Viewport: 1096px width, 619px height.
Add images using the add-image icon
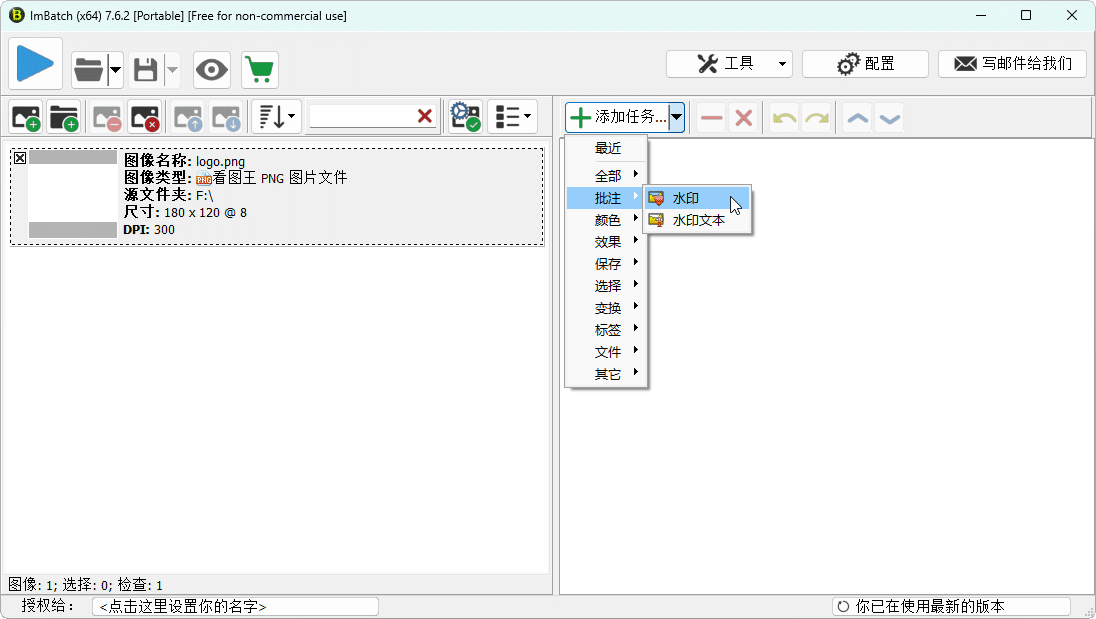[24, 116]
